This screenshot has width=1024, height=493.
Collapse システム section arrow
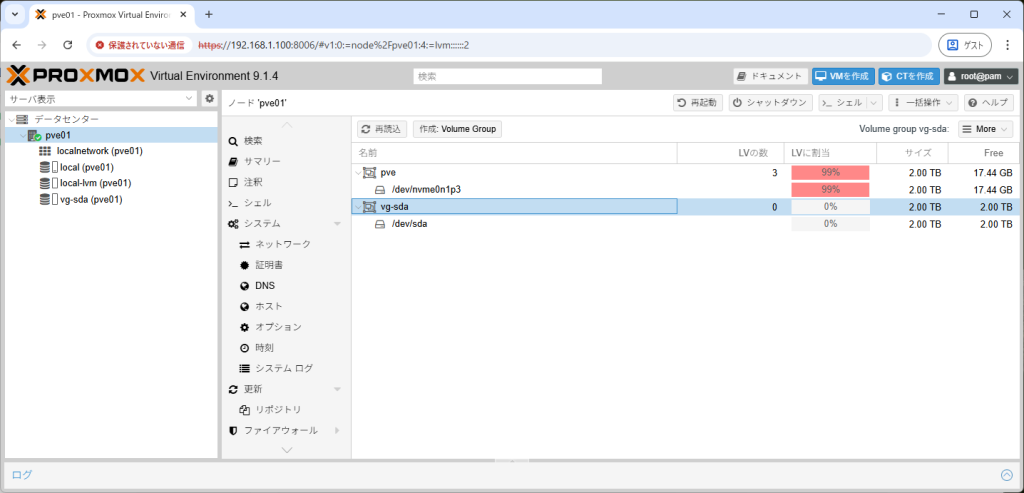coord(338,223)
